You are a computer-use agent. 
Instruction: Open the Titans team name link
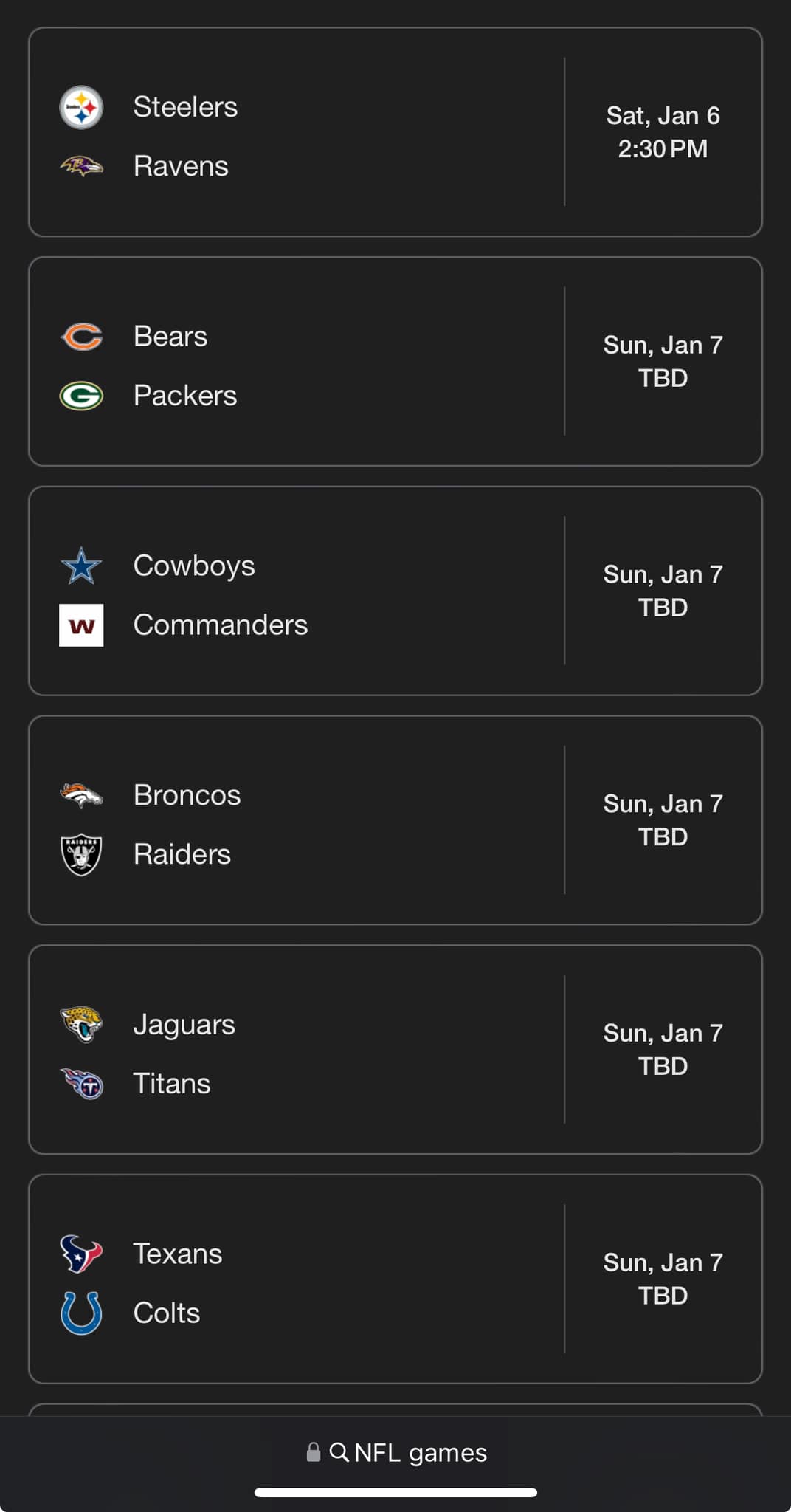pyautogui.click(x=172, y=1084)
